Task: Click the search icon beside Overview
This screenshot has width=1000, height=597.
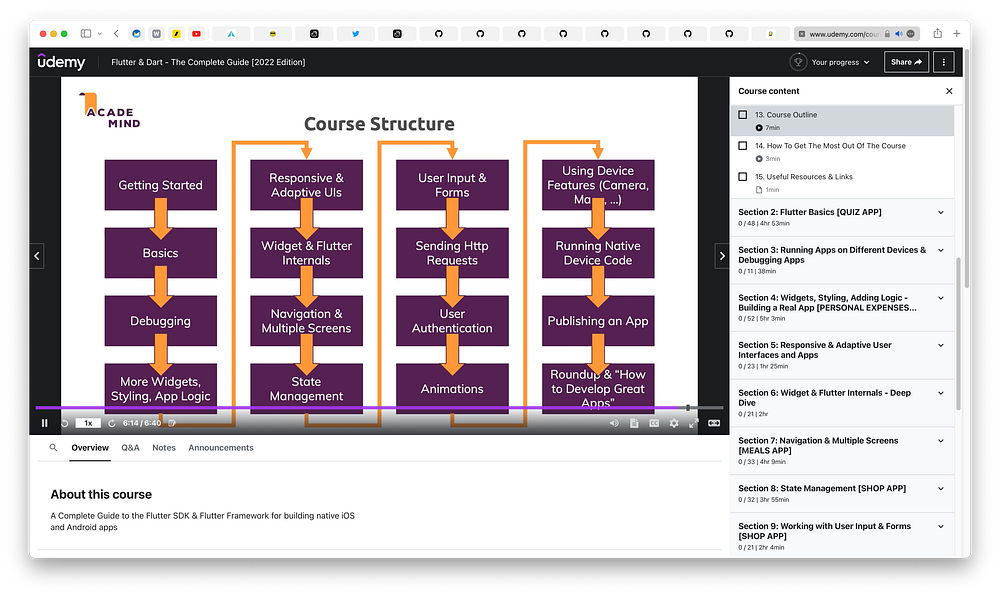Action: [54, 448]
